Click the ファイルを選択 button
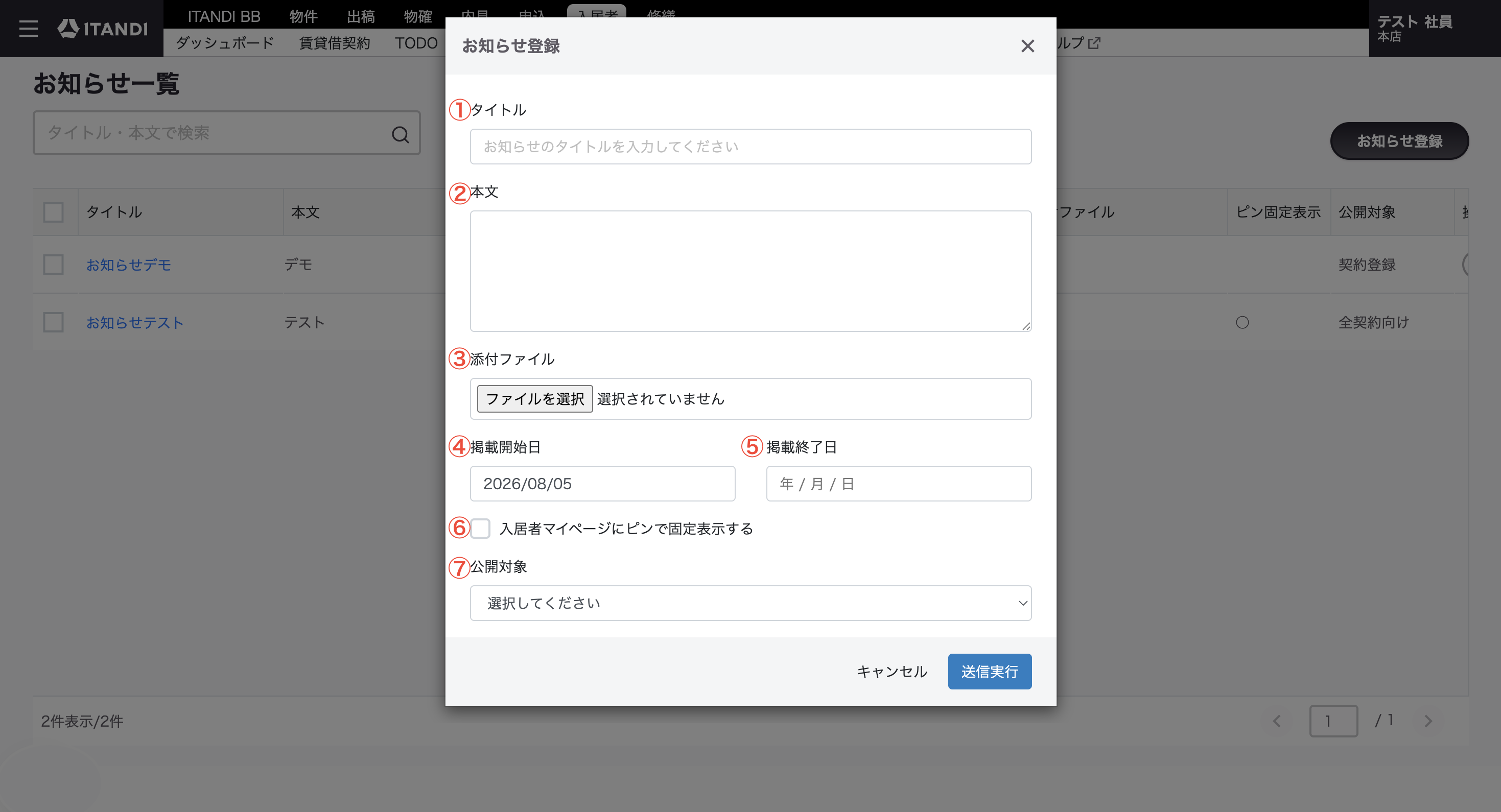The width and height of the screenshot is (1501, 812). click(535, 398)
